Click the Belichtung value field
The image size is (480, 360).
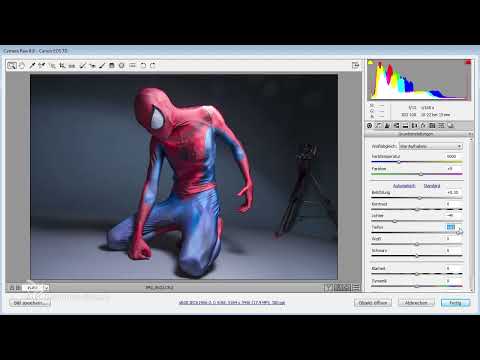tap(453, 192)
